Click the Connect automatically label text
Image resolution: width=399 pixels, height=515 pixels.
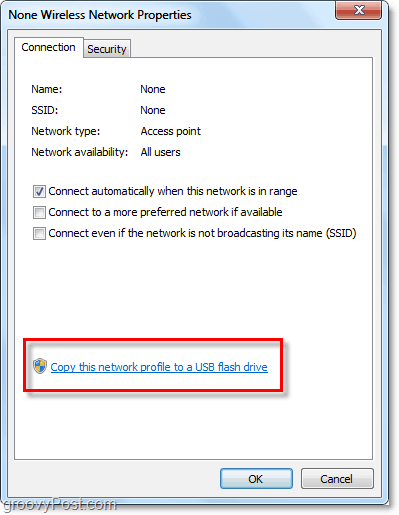tap(173, 191)
